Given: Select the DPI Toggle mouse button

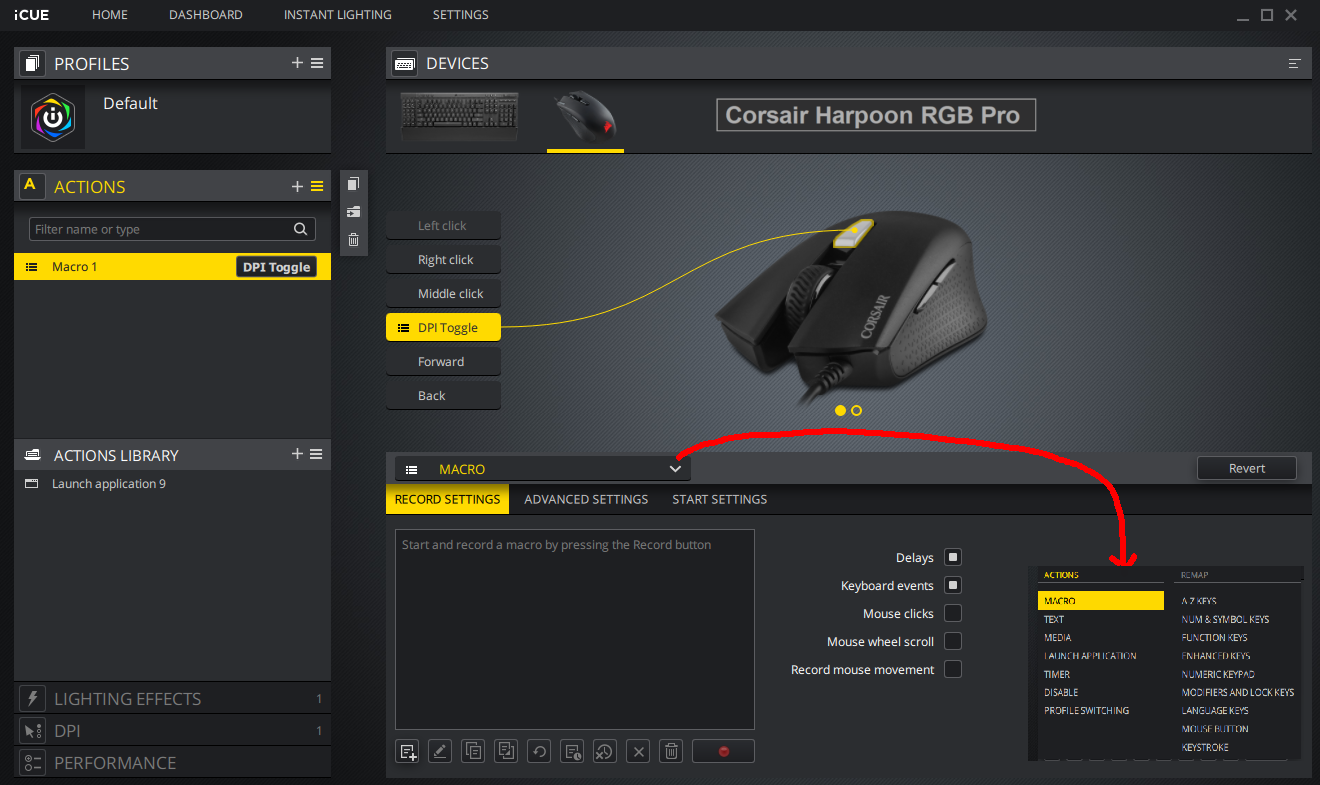Looking at the screenshot, I should pyautogui.click(x=443, y=328).
